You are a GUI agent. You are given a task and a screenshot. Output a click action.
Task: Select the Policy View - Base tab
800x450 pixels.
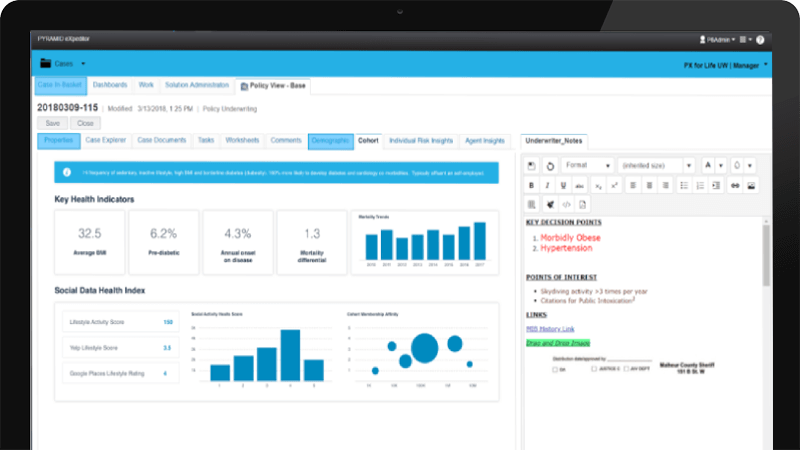pos(273,86)
